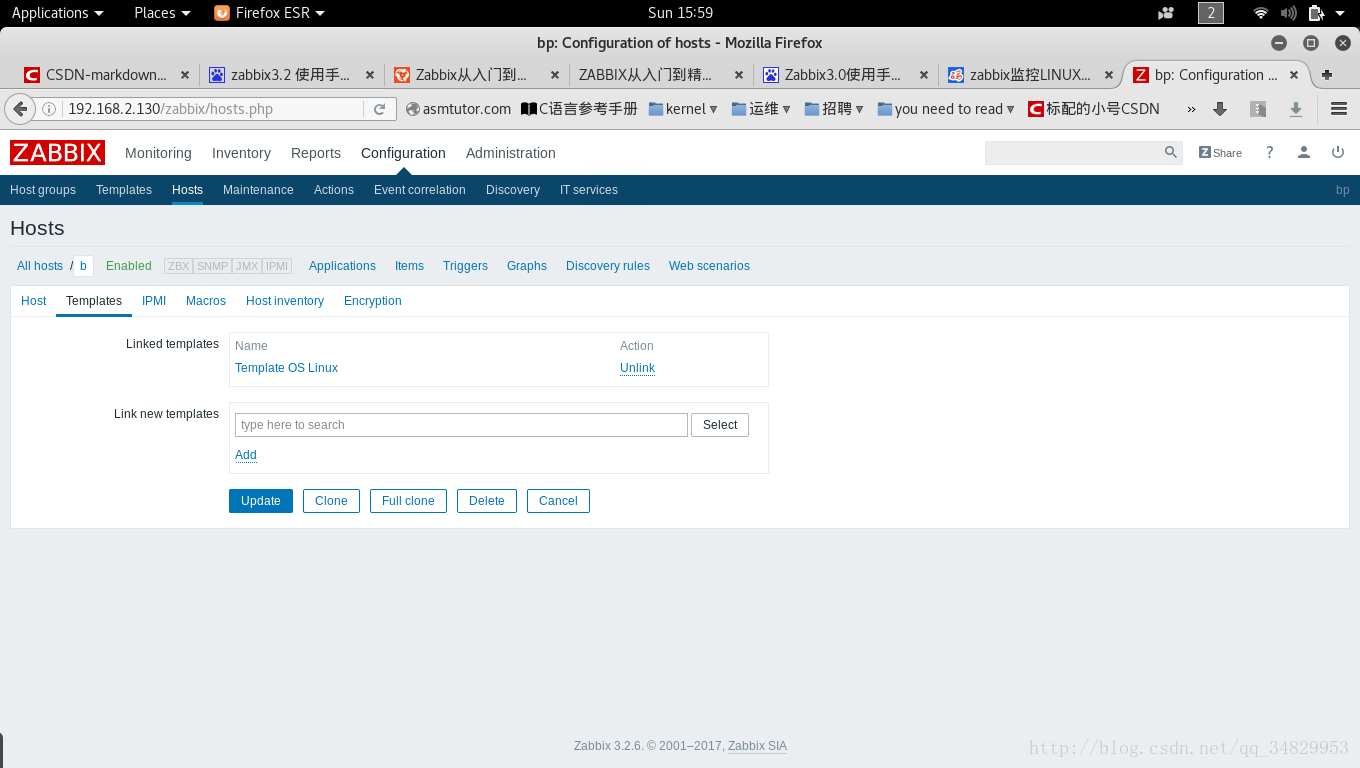Image resolution: width=1360 pixels, height=768 pixels.
Task: Open the Inventory menu
Action: (x=241, y=153)
